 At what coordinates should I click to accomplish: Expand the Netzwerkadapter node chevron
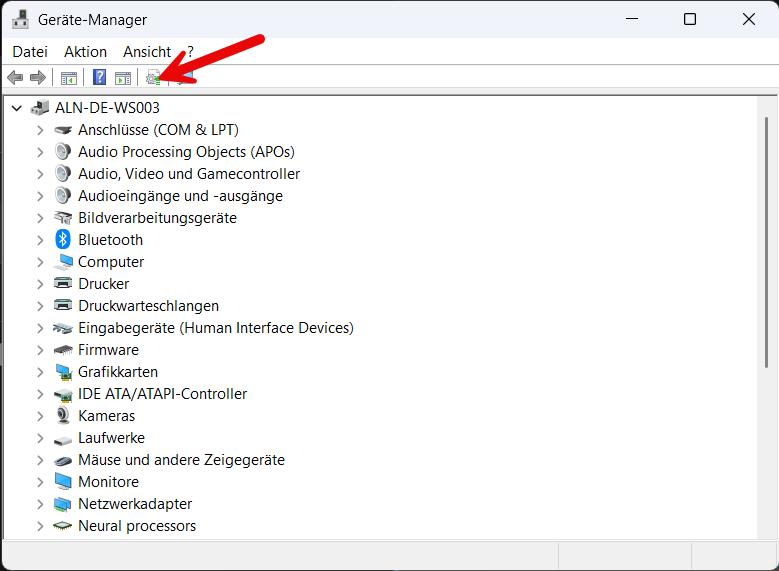tap(40, 504)
